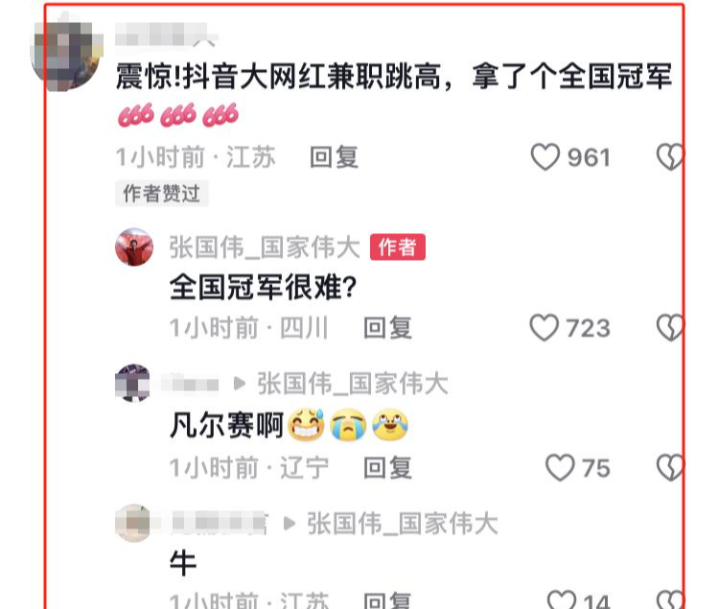Like the author's reply with 723 likes
Screen dimensions: 719x609
click(544, 328)
